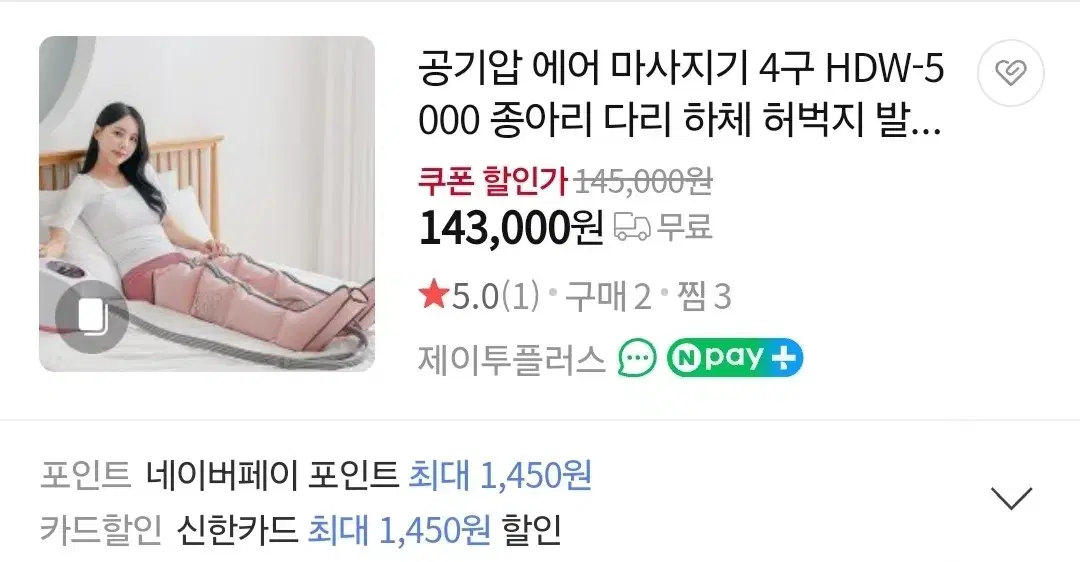This screenshot has height=562, width=1080.
Task: Open the 공기압 에어 마사지기 product title
Action: tap(681, 95)
